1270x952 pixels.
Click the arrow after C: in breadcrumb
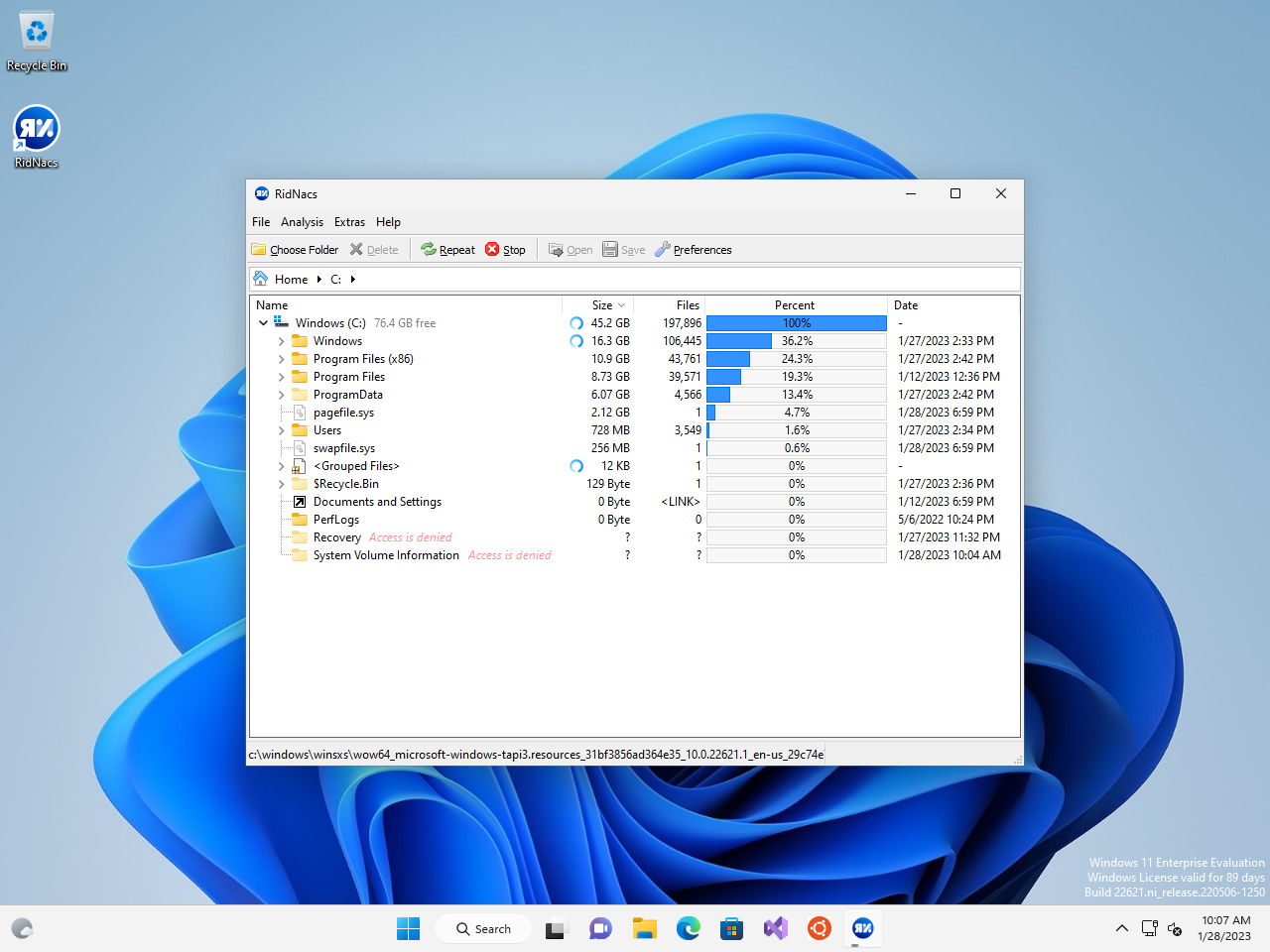352,280
